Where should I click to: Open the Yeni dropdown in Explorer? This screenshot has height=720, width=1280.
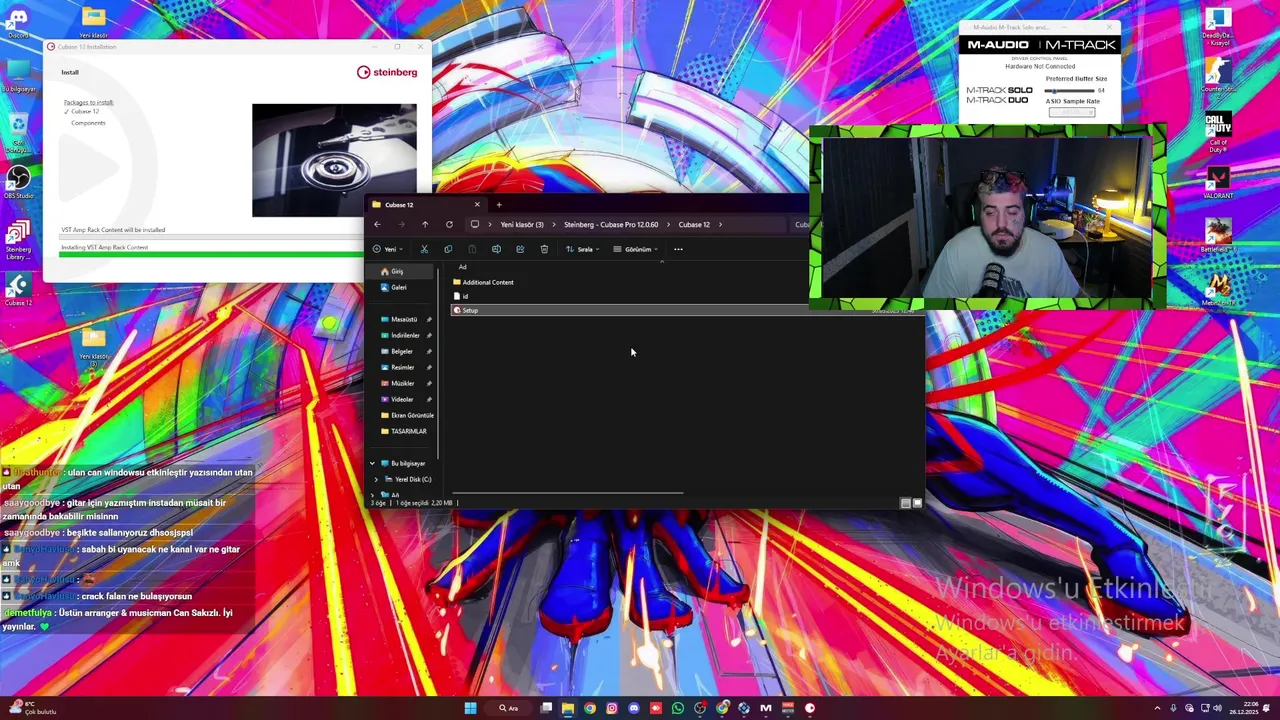click(388, 249)
